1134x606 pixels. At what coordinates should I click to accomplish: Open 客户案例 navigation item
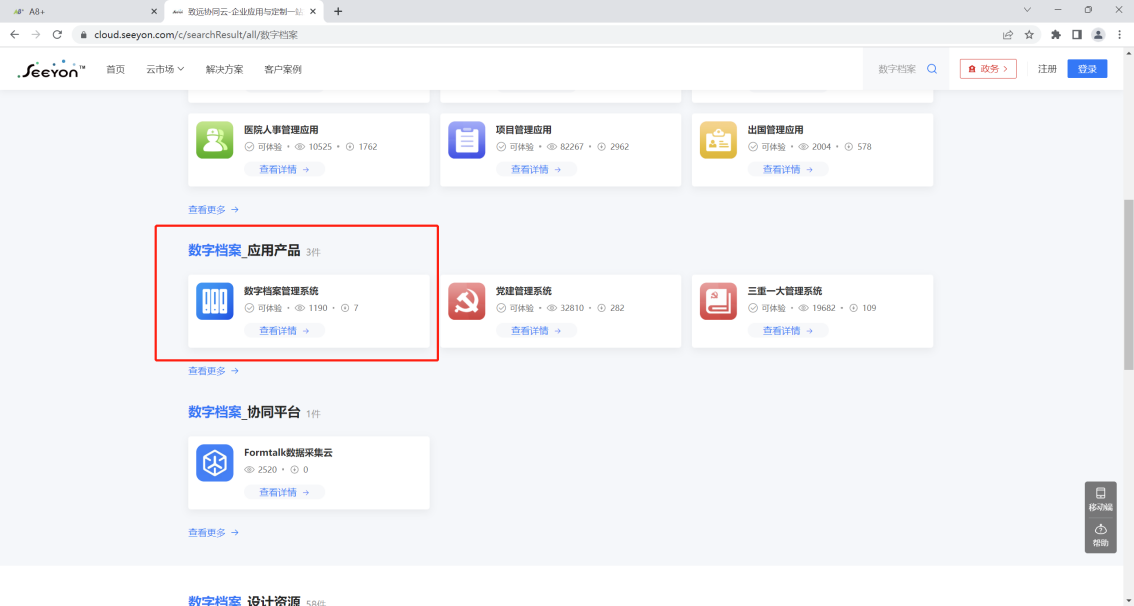283,69
